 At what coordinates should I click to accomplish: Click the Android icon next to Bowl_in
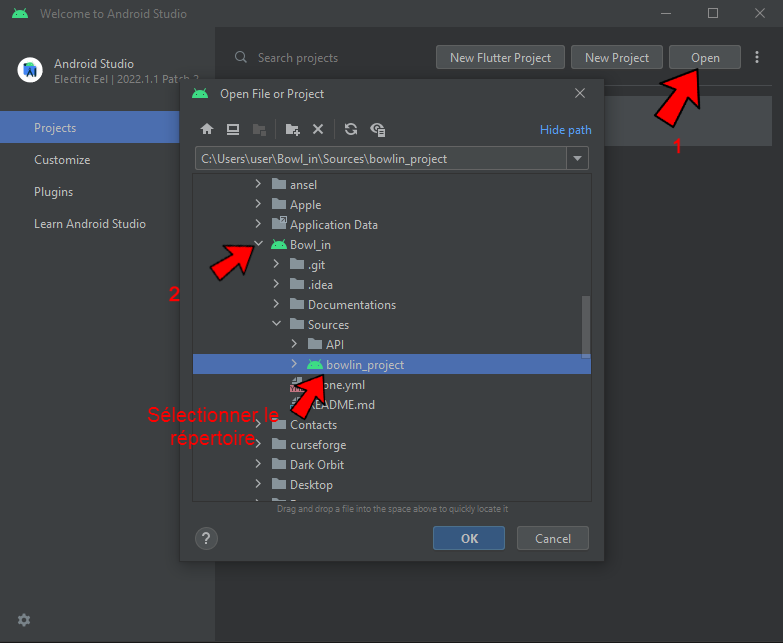[x=279, y=244]
